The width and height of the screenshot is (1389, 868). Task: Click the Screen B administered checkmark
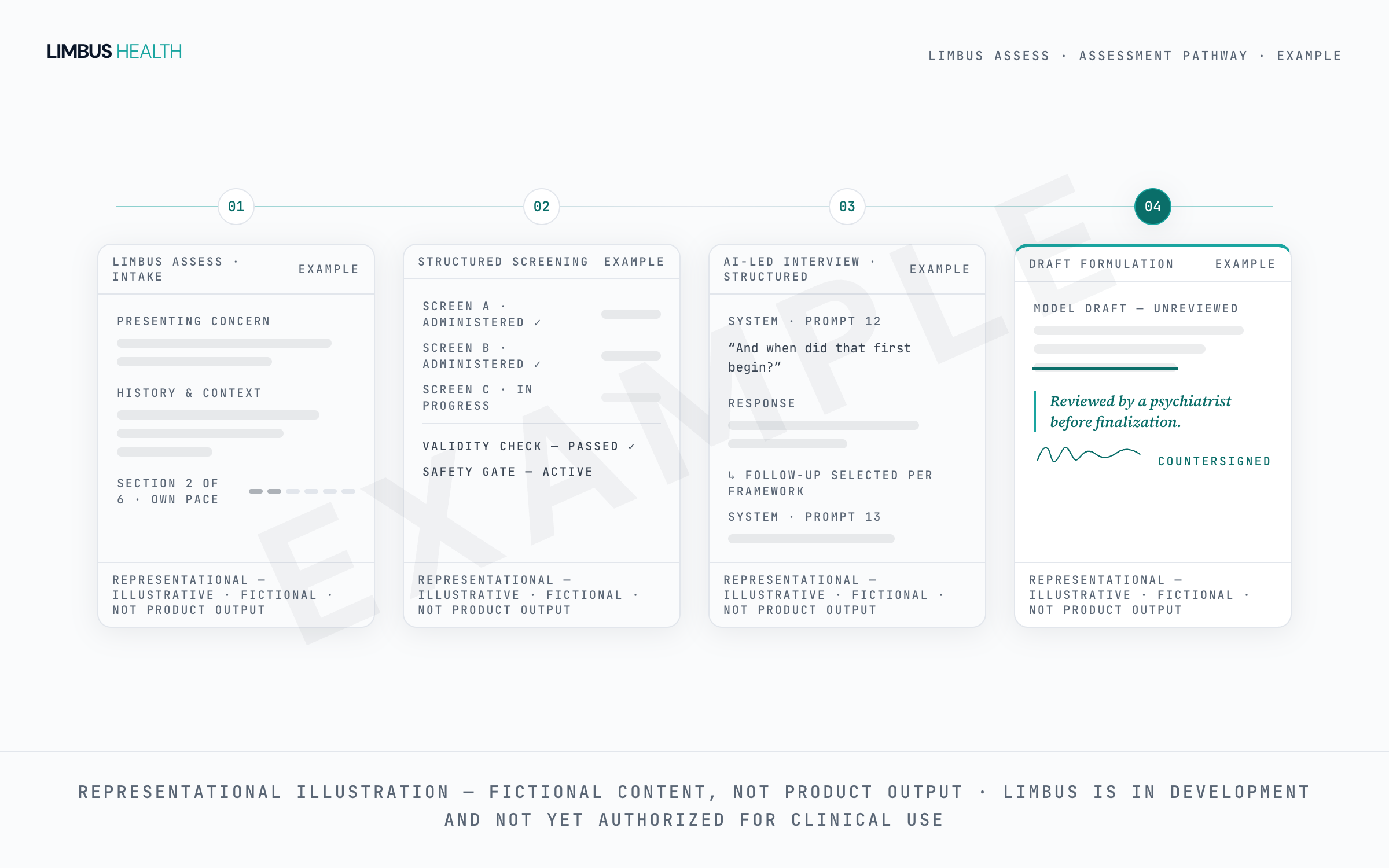(538, 365)
